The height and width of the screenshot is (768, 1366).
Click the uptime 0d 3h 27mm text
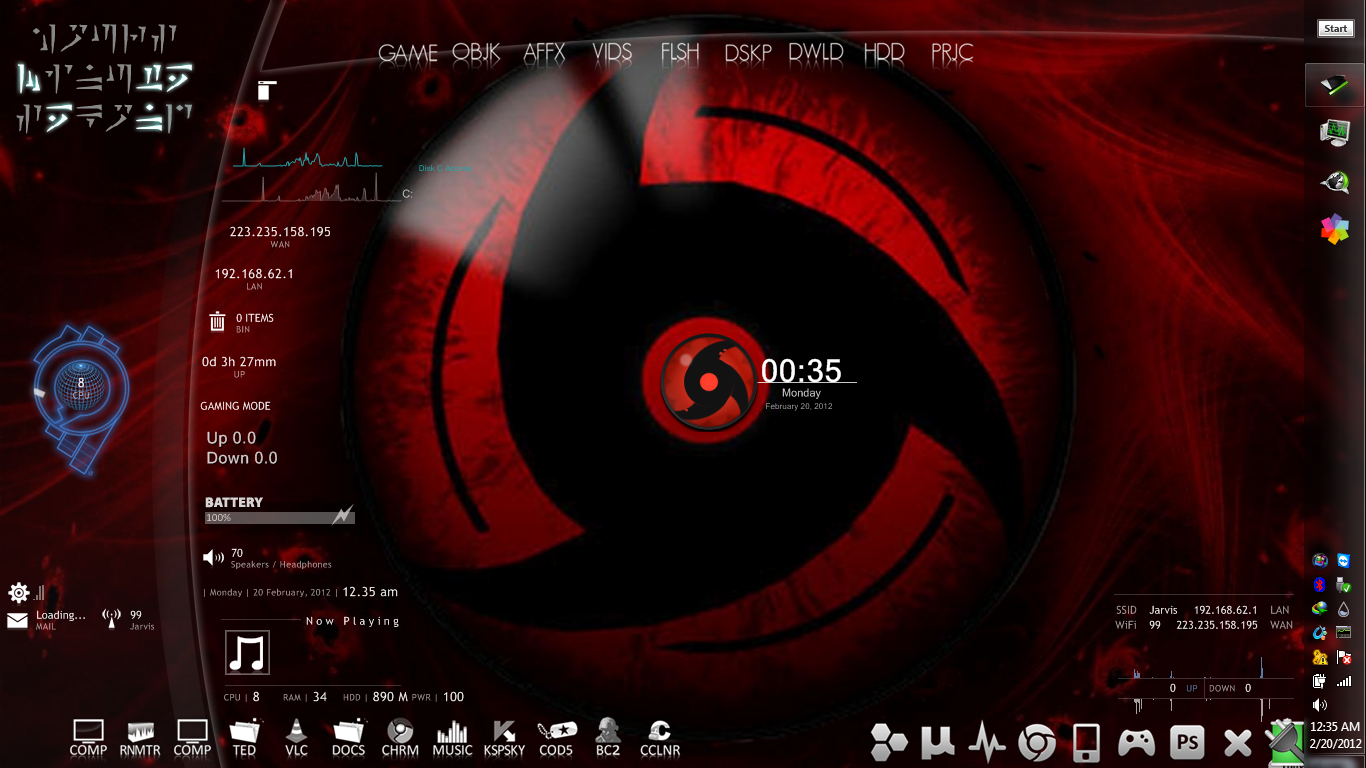pos(239,362)
